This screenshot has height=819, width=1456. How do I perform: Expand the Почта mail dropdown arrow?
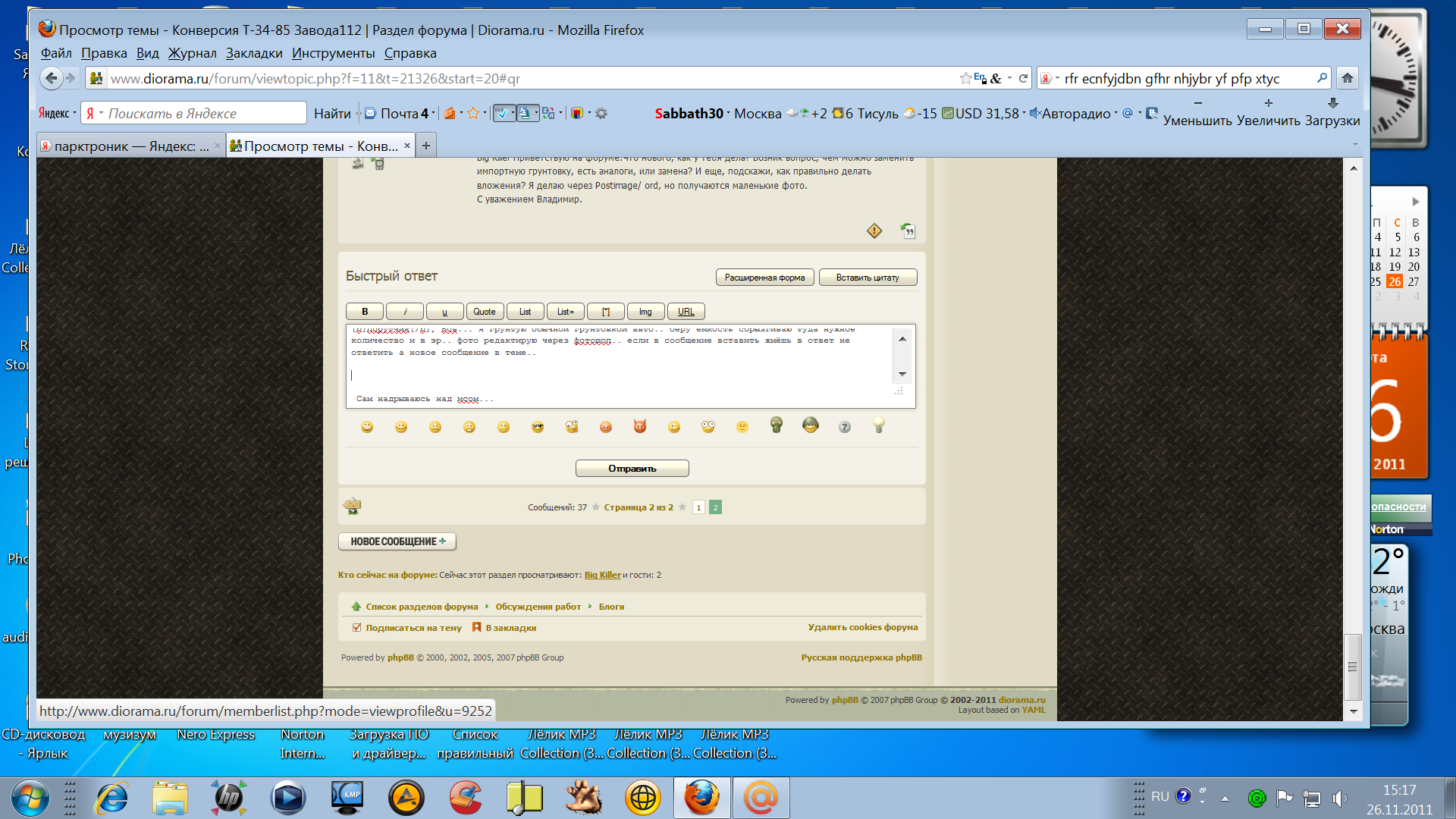[433, 114]
